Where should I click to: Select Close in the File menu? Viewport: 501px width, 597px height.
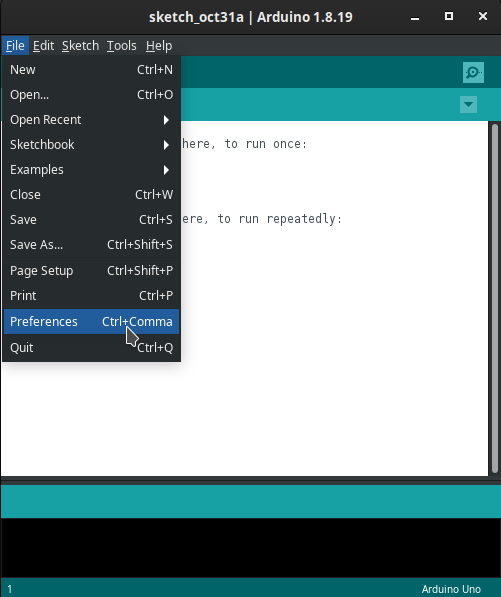[91, 195]
